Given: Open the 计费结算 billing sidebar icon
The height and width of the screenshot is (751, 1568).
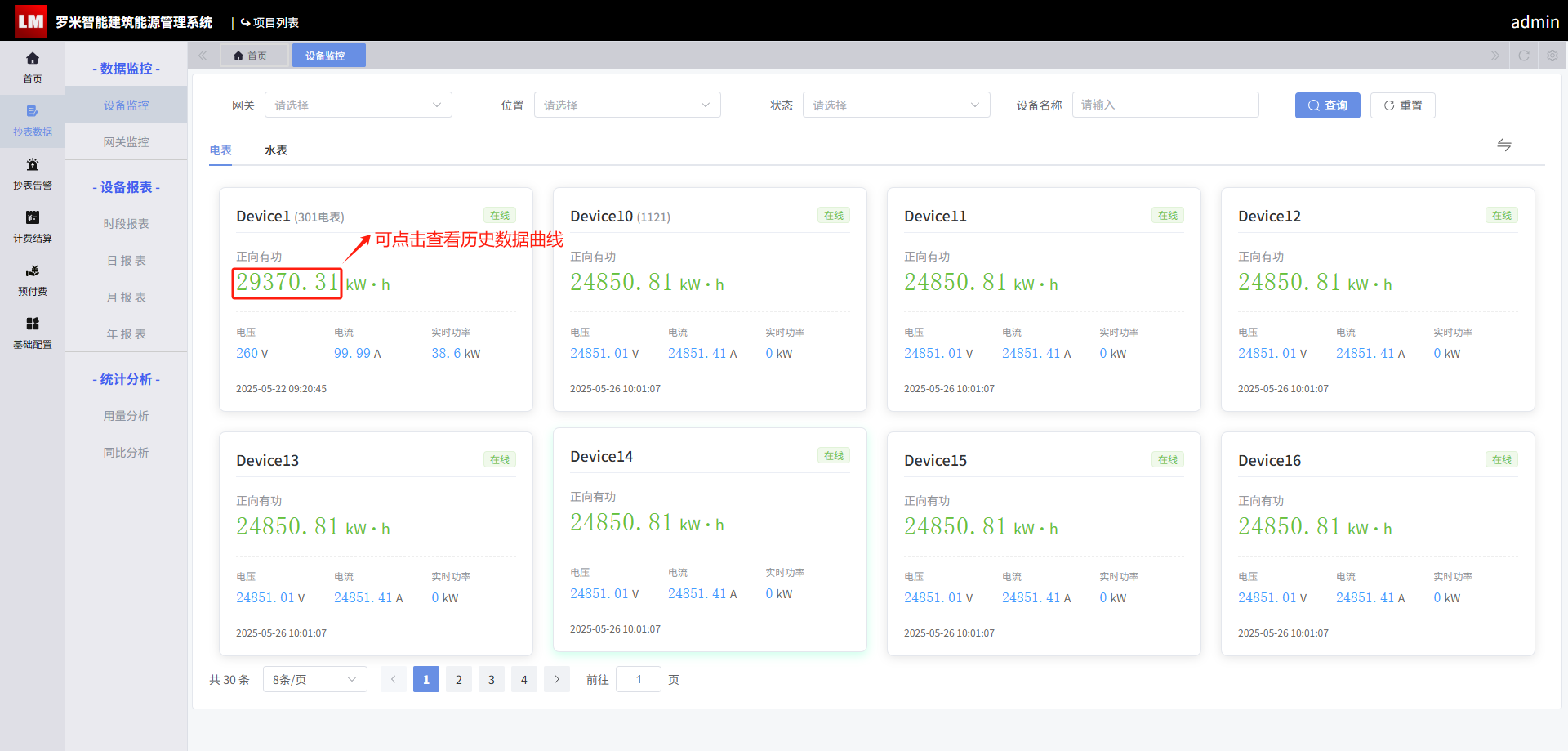Looking at the screenshot, I should [x=33, y=217].
